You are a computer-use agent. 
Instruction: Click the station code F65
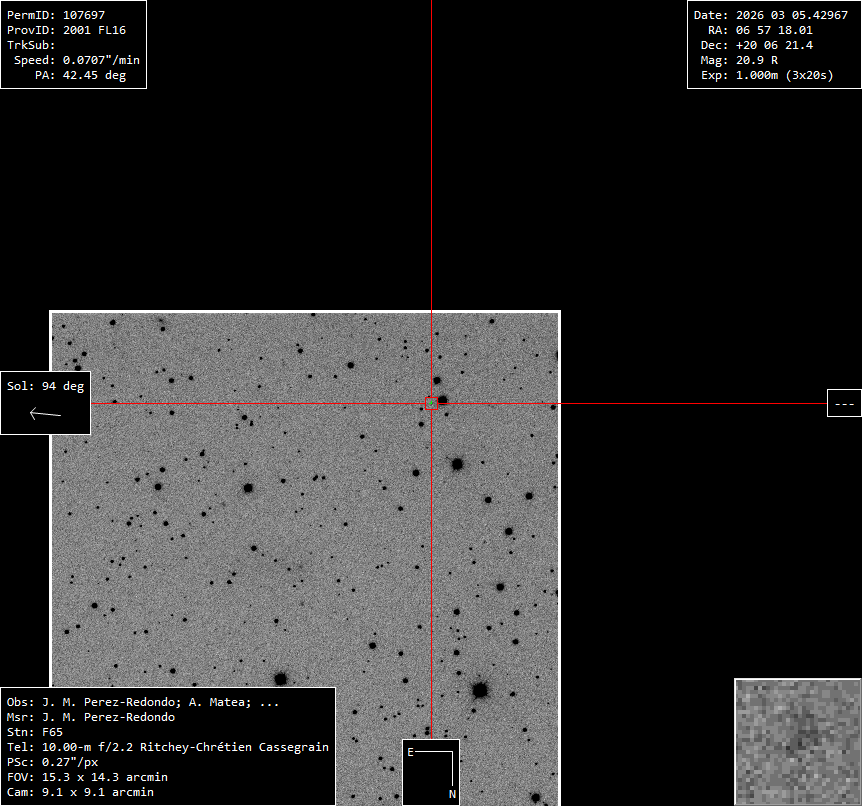(x=52, y=732)
